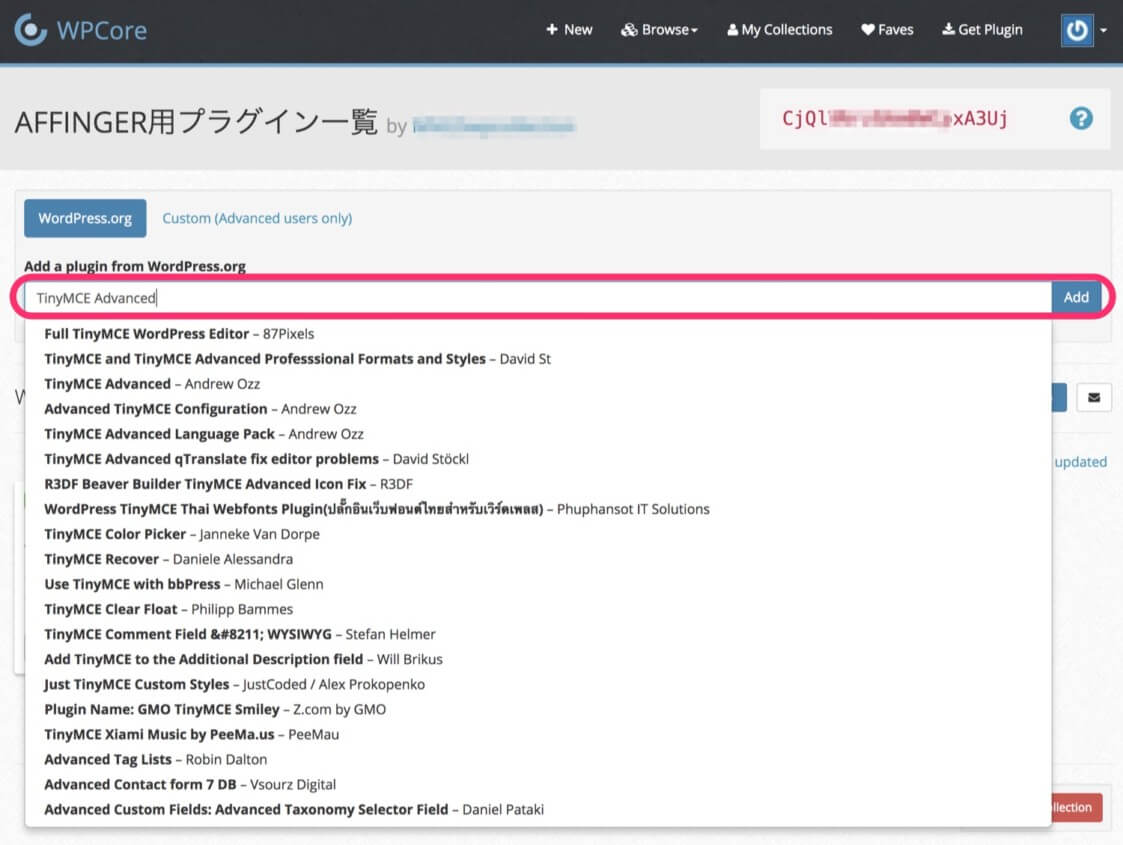Screen dimensions: 1123x845
Task: Click the updated link at right
Action: click(1080, 462)
